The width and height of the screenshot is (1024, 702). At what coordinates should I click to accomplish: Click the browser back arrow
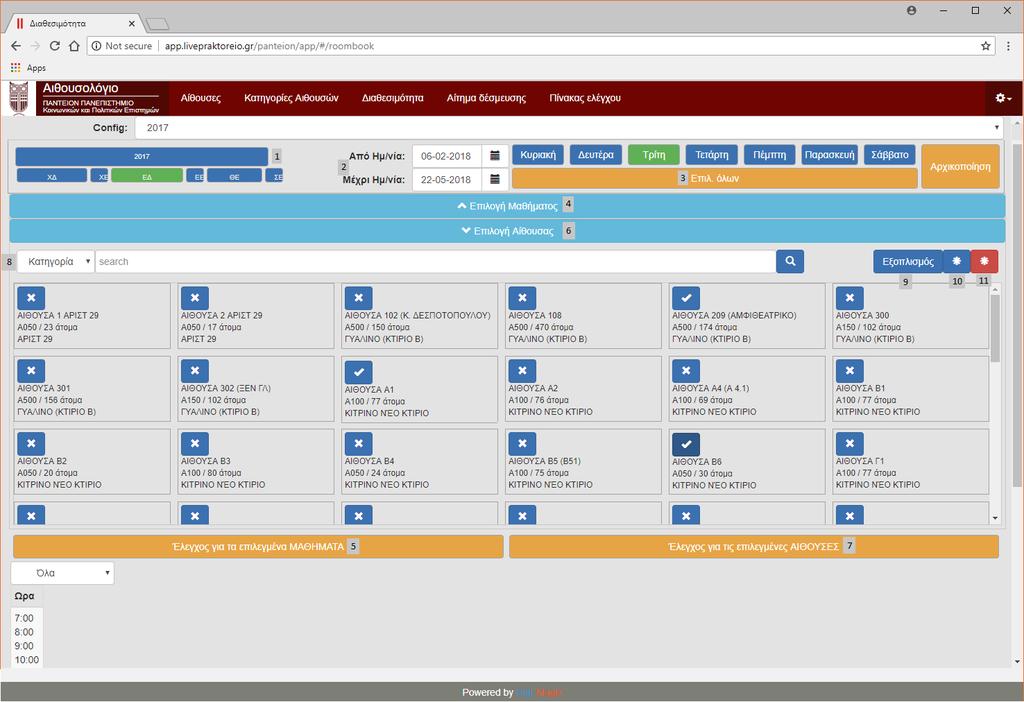click(x=16, y=46)
